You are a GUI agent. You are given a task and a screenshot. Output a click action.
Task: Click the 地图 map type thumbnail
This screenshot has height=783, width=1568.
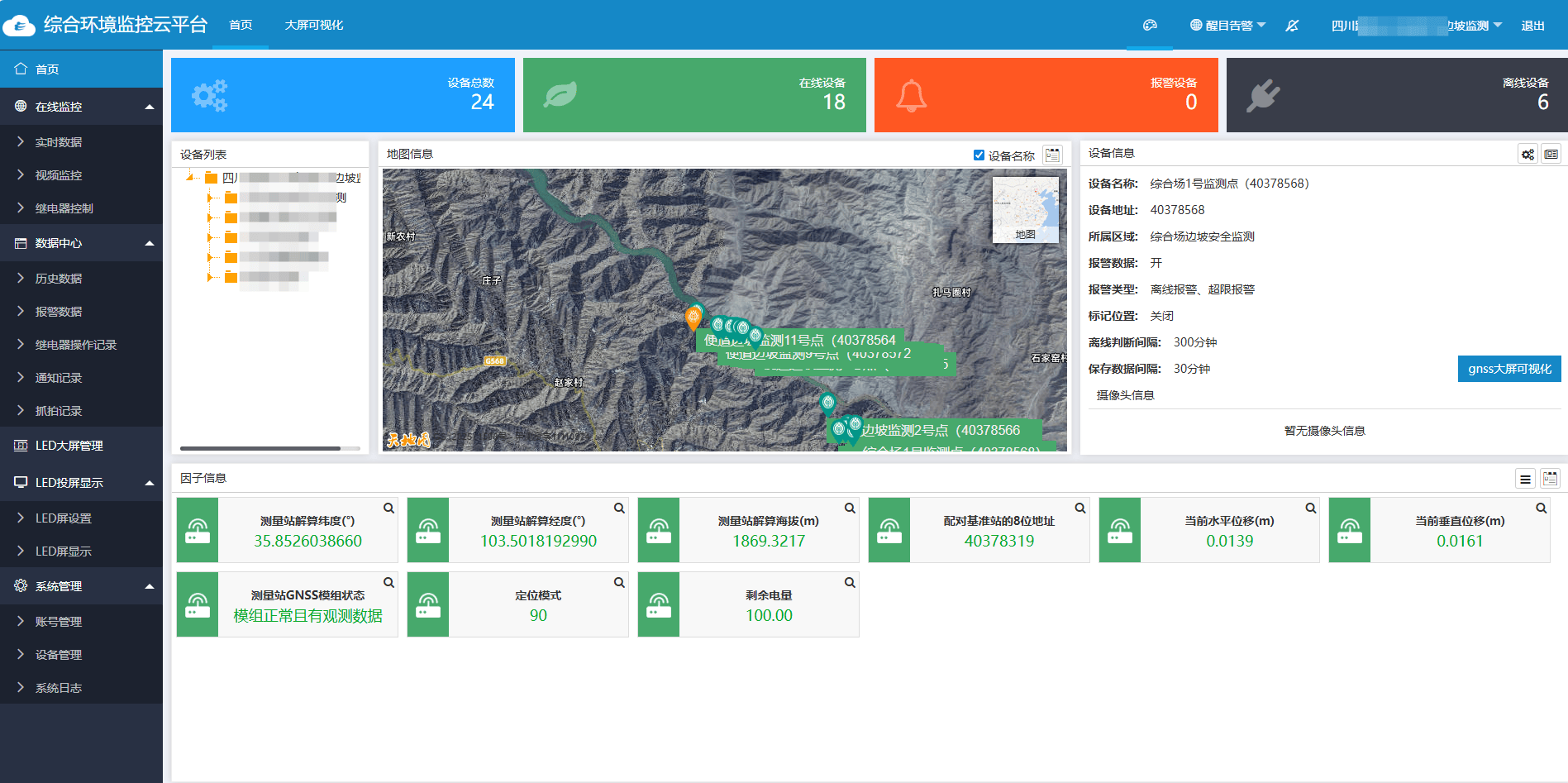[x=1025, y=210]
